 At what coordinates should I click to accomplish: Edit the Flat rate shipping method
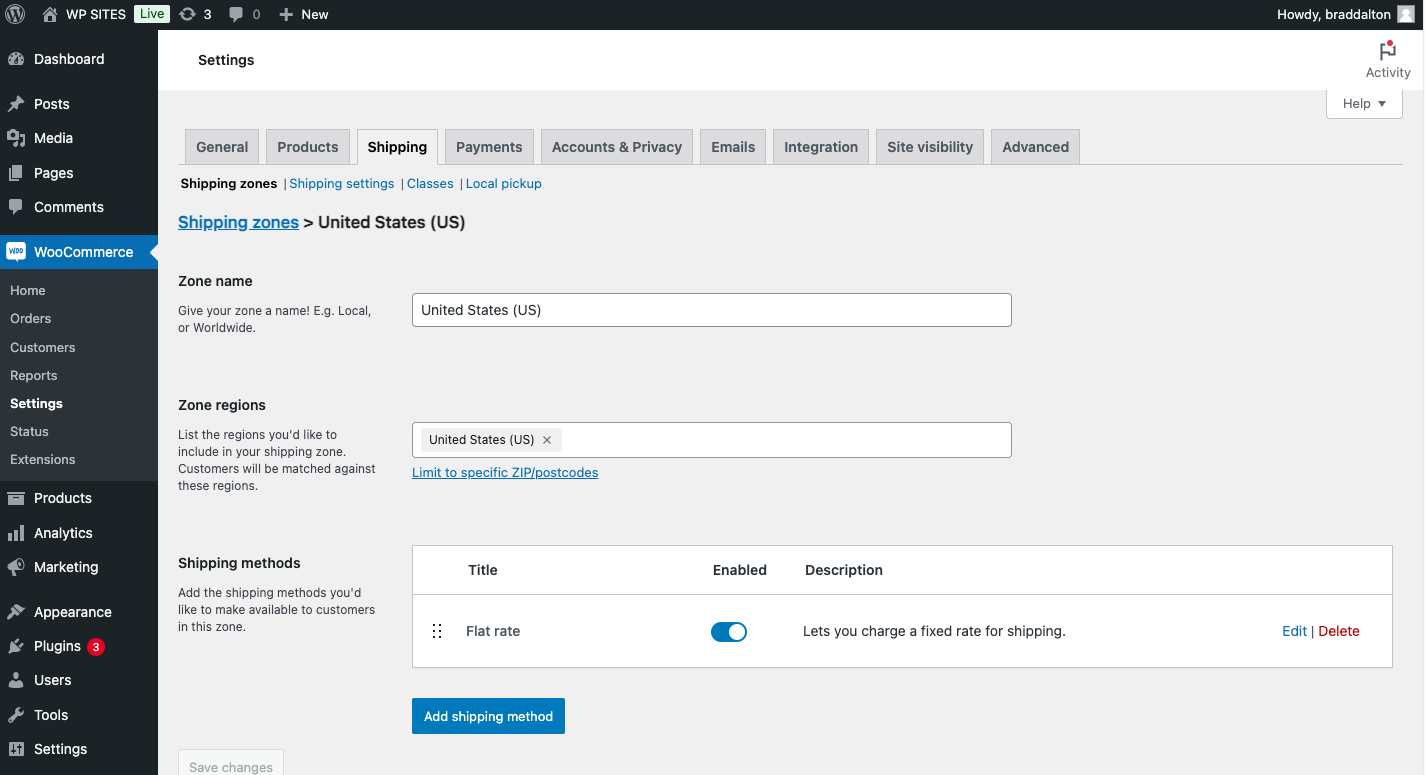[1294, 631]
